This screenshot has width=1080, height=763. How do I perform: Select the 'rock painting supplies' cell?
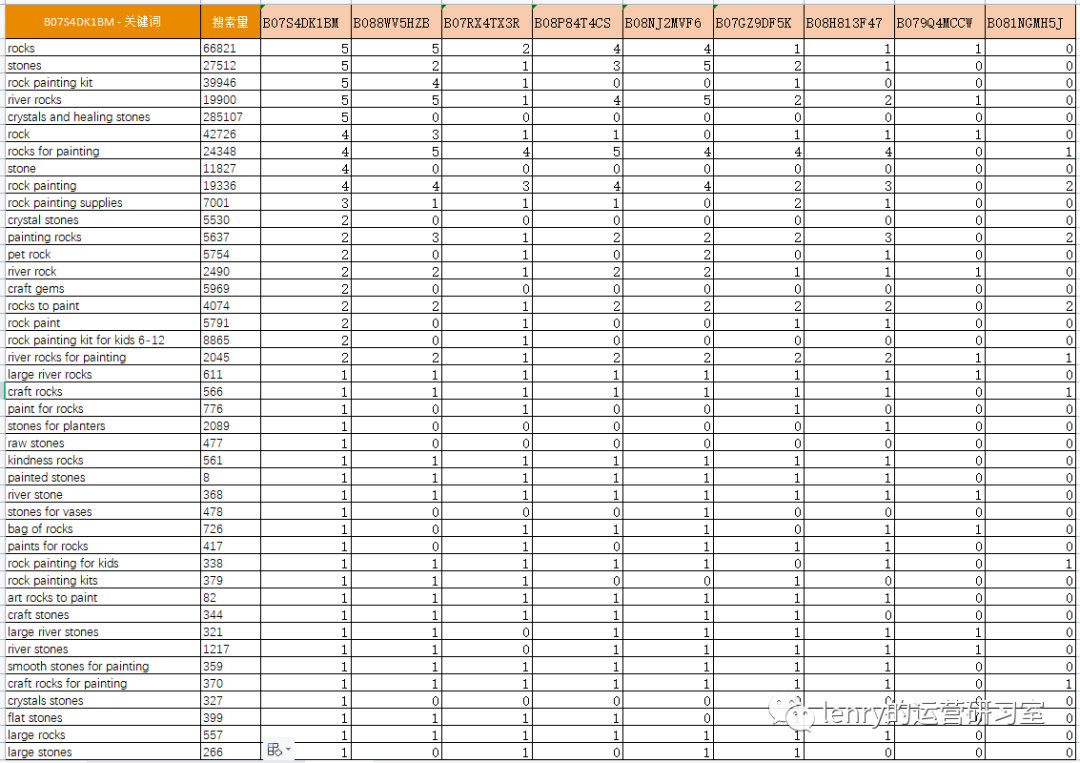click(103, 203)
